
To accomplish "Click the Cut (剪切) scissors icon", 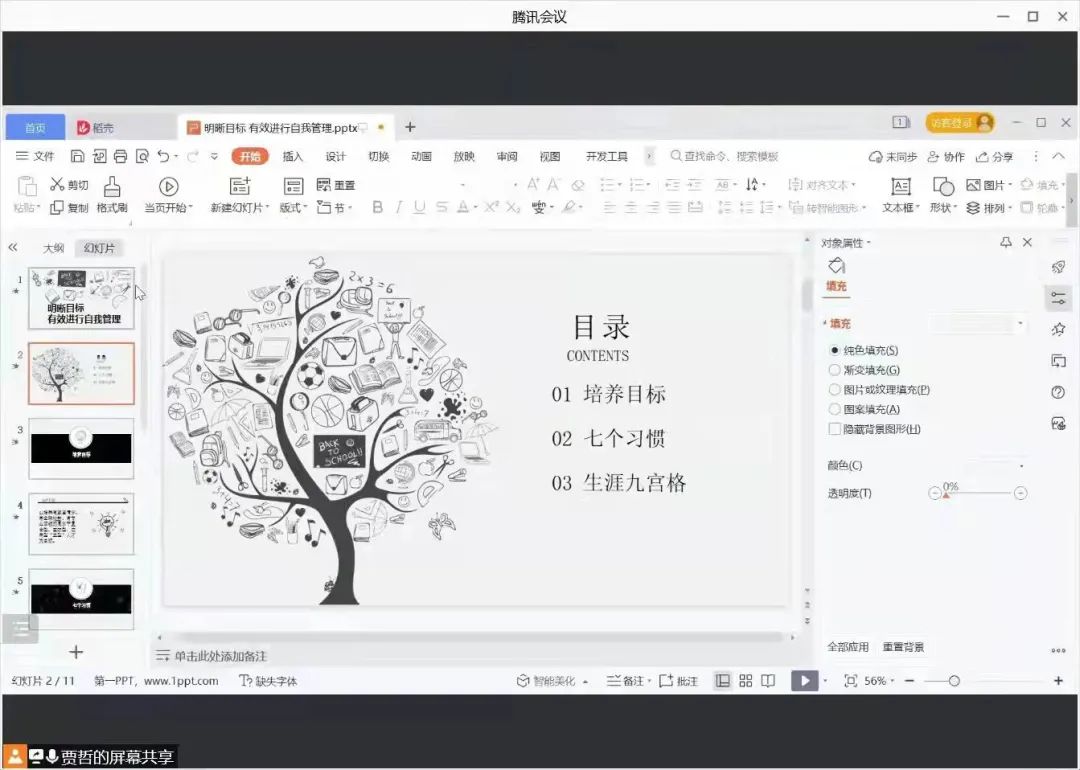I will [x=57, y=185].
